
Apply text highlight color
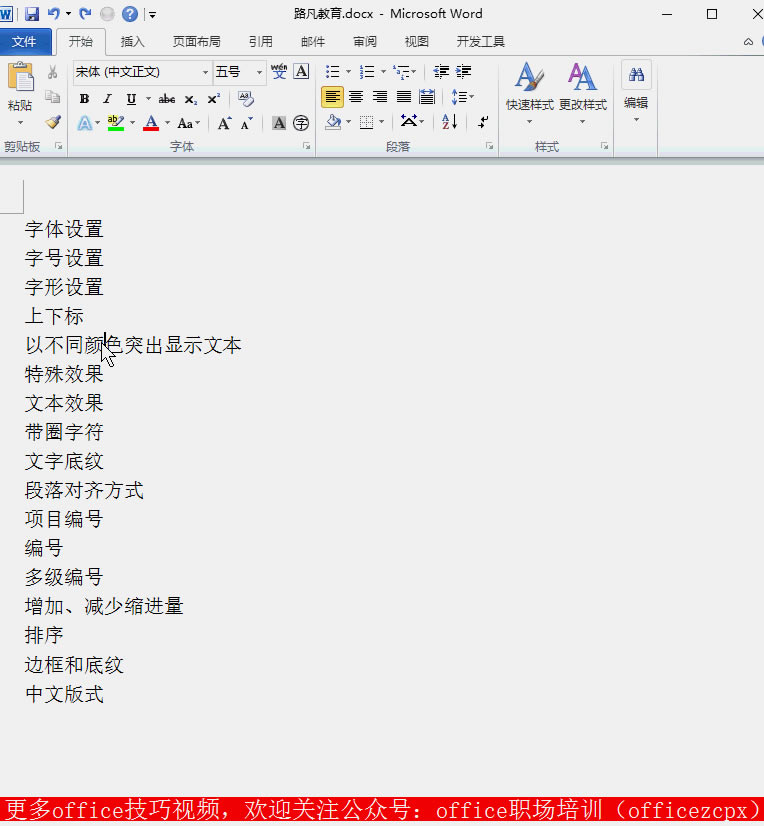click(115, 123)
